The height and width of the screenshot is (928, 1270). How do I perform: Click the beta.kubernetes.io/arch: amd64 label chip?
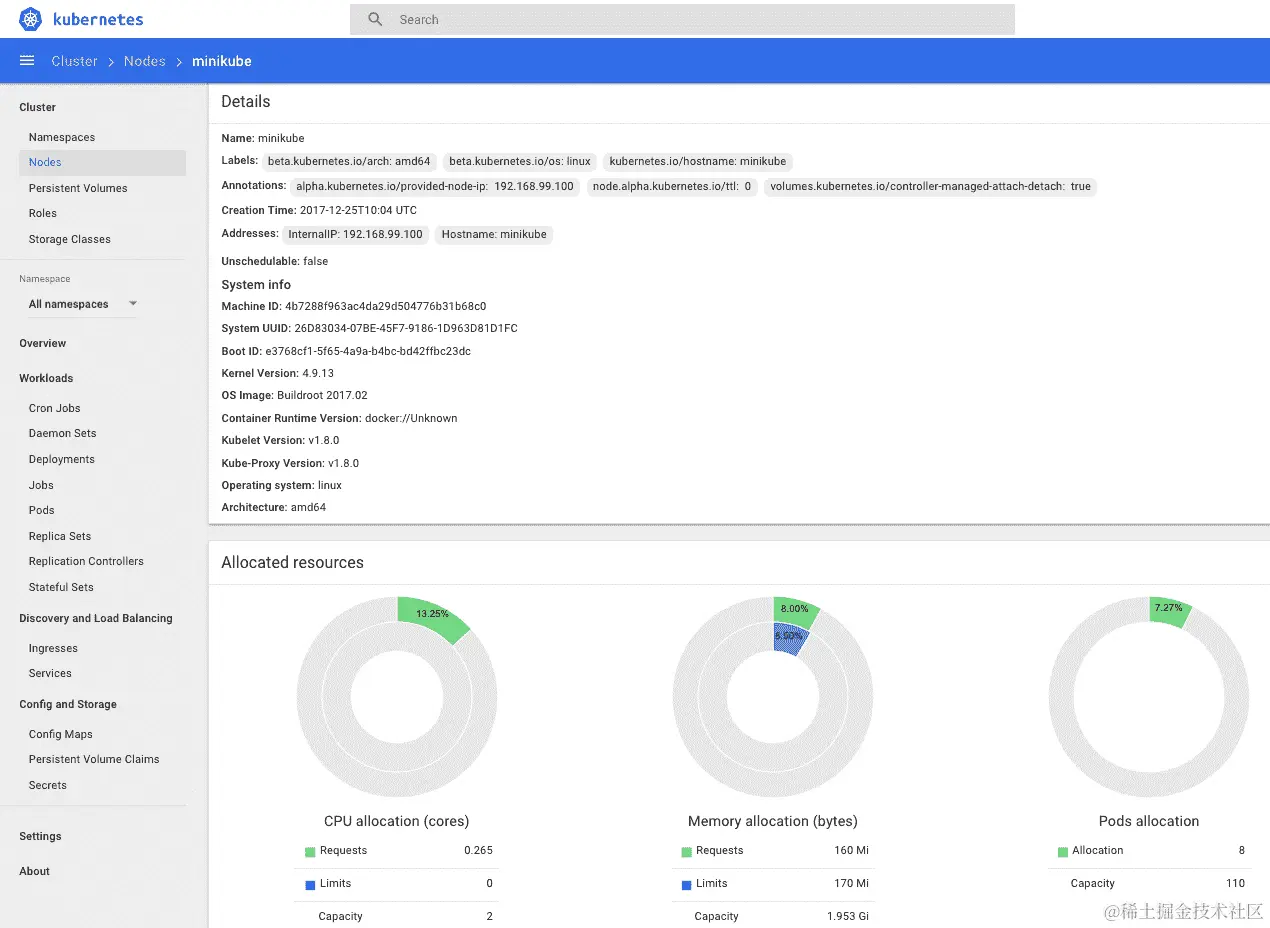click(349, 161)
